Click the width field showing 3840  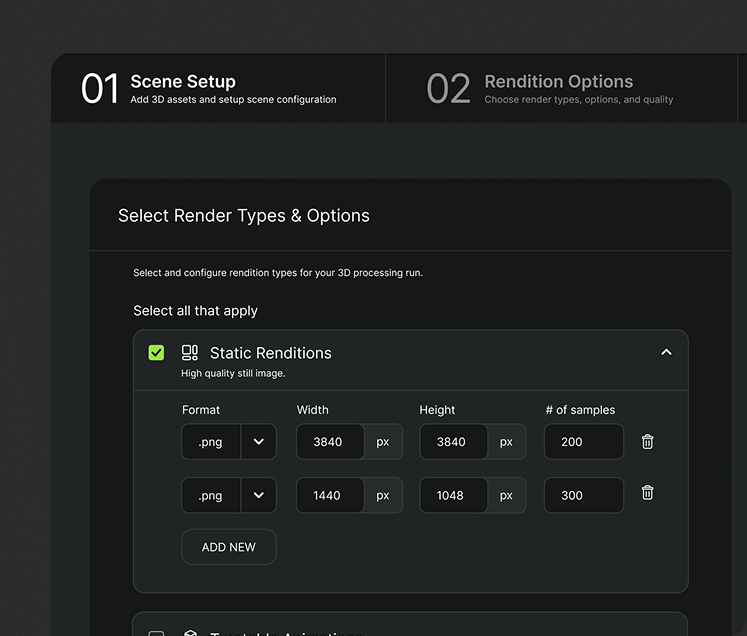coord(330,442)
